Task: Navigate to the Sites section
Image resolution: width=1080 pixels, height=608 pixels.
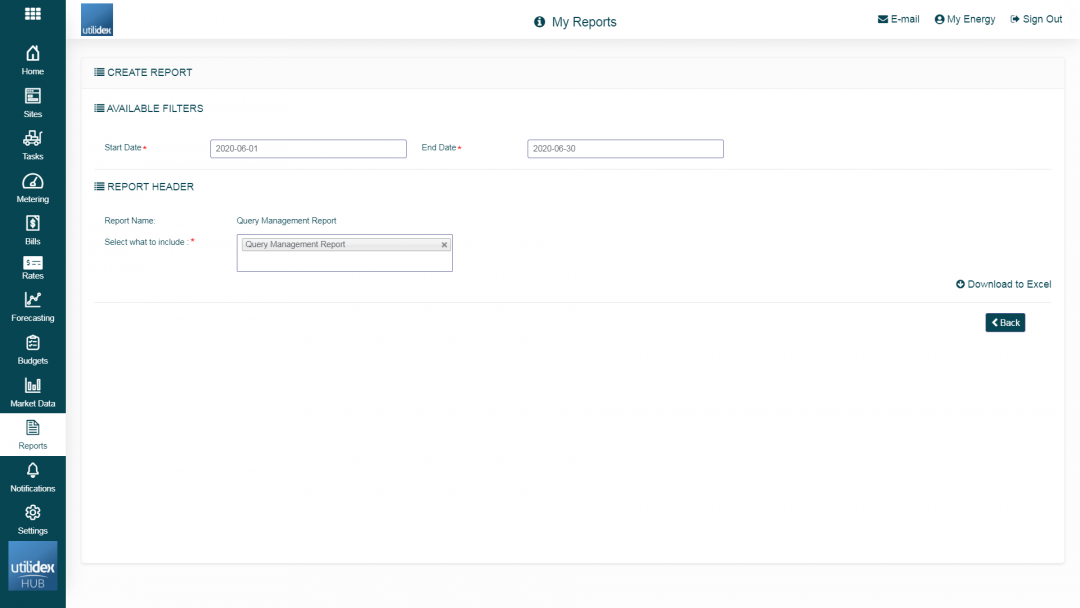Action: (32, 104)
